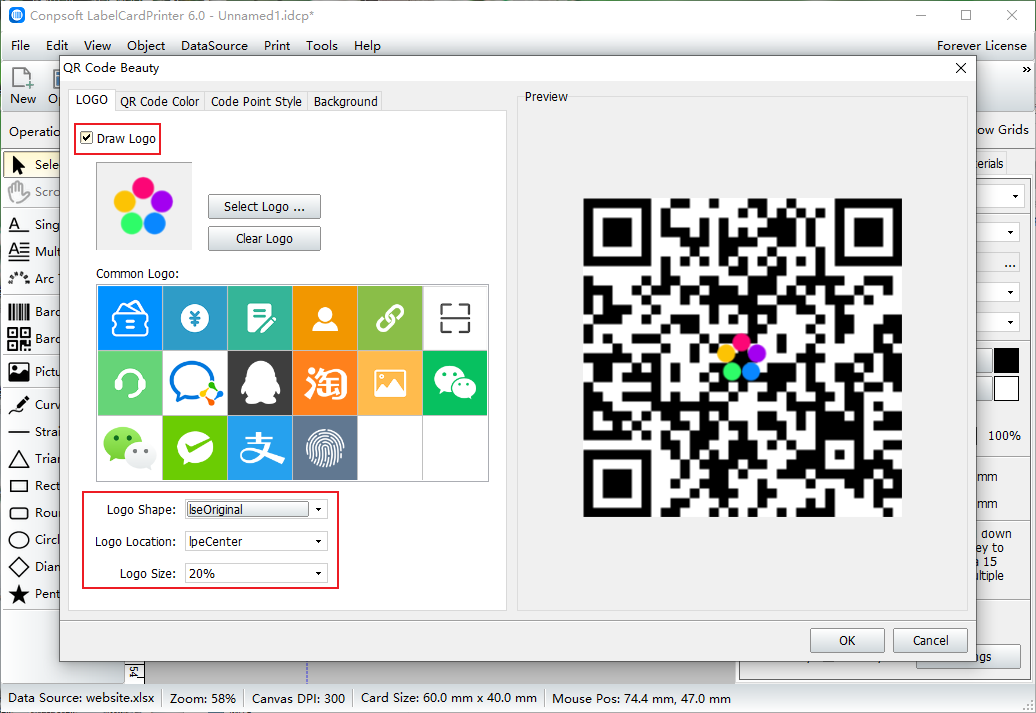Select the blue chat bubble logo
Screen dimensions: 1036x713
[x=195, y=383]
